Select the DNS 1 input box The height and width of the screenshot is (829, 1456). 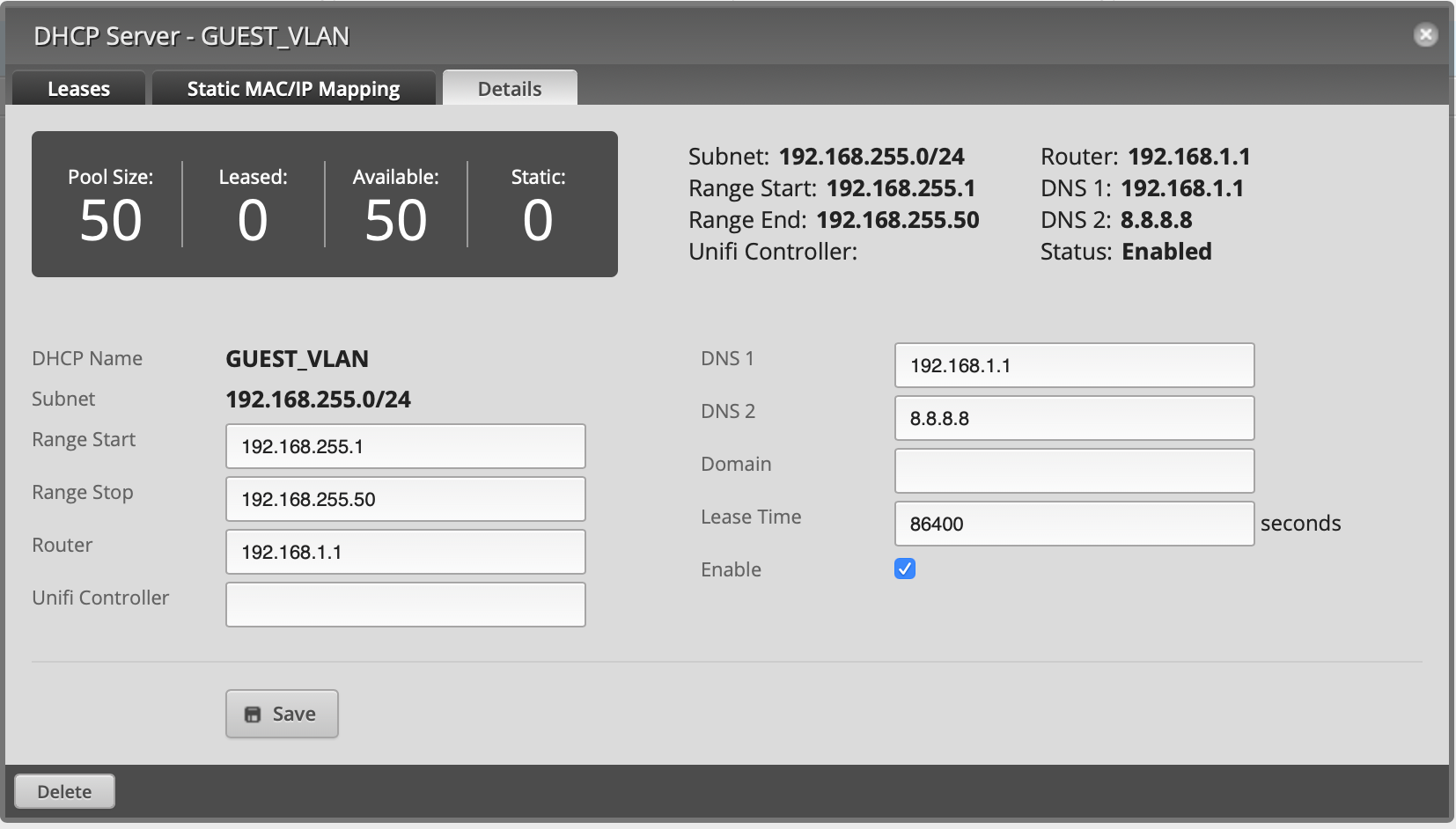[x=1074, y=365]
